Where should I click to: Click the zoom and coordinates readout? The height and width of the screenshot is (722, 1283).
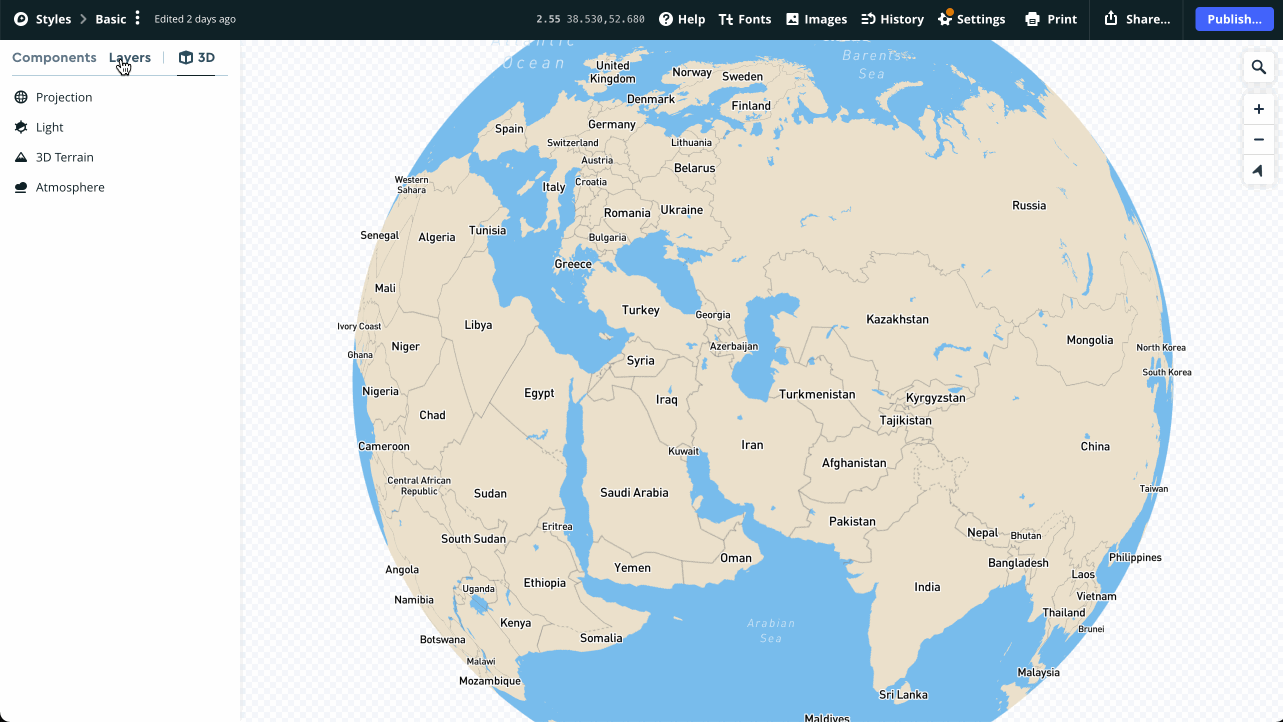[x=590, y=19]
